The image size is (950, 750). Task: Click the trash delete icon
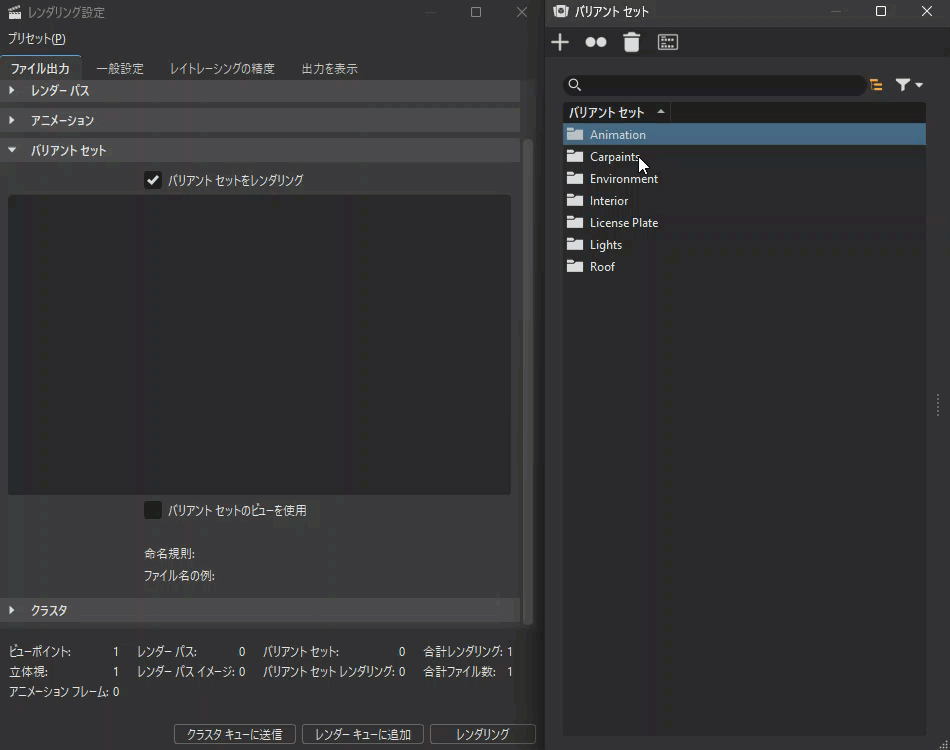(x=631, y=42)
